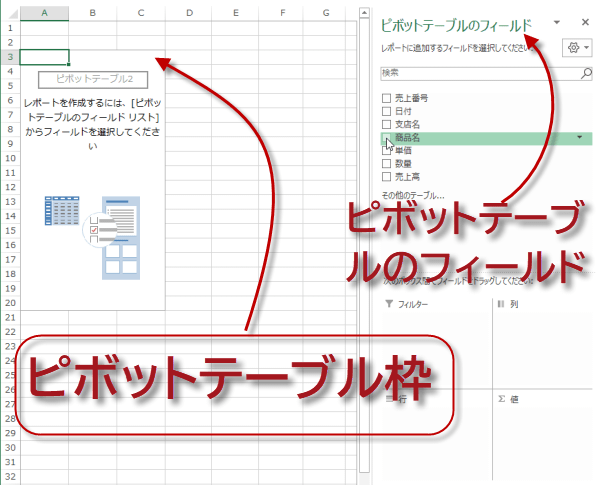Check the 売上番号 field checkbox

pos(386,98)
